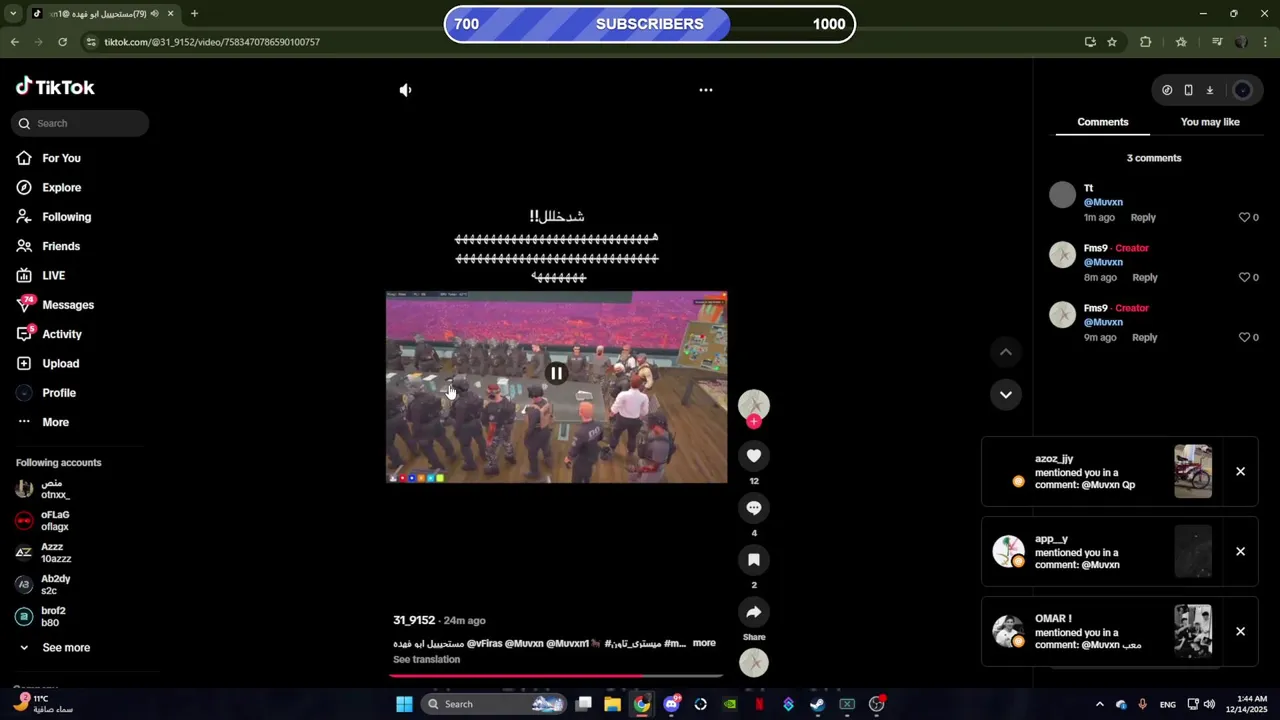1280x720 pixels.
Task: Open Steam from the taskbar
Action: point(817,704)
